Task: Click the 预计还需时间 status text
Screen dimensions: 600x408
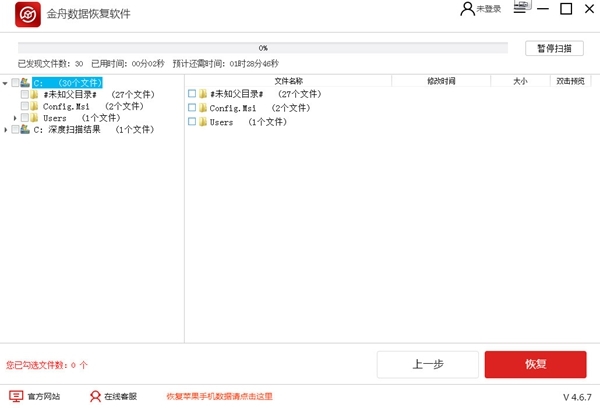Action: click(x=226, y=64)
